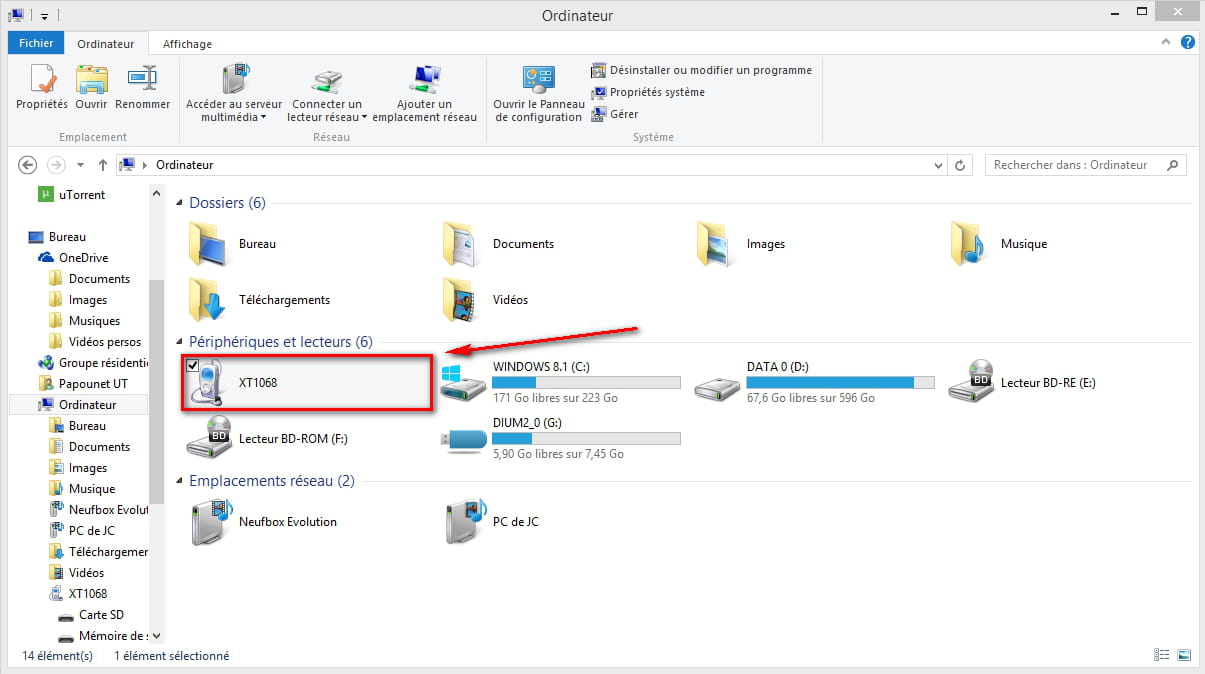The height and width of the screenshot is (674, 1205).
Task: Open the Fichier menu tab
Action: click(37, 43)
